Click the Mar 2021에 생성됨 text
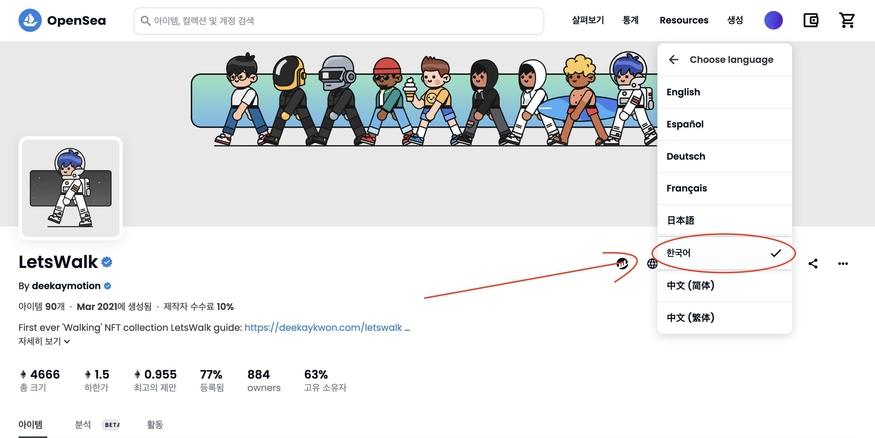Image resolution: width=875 pixels, height=438 pixels. coord(114,307)
